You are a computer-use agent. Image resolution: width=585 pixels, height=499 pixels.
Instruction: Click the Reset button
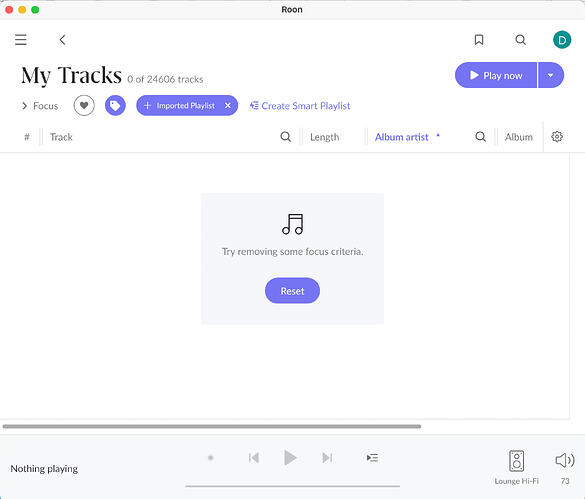[292, 291]
